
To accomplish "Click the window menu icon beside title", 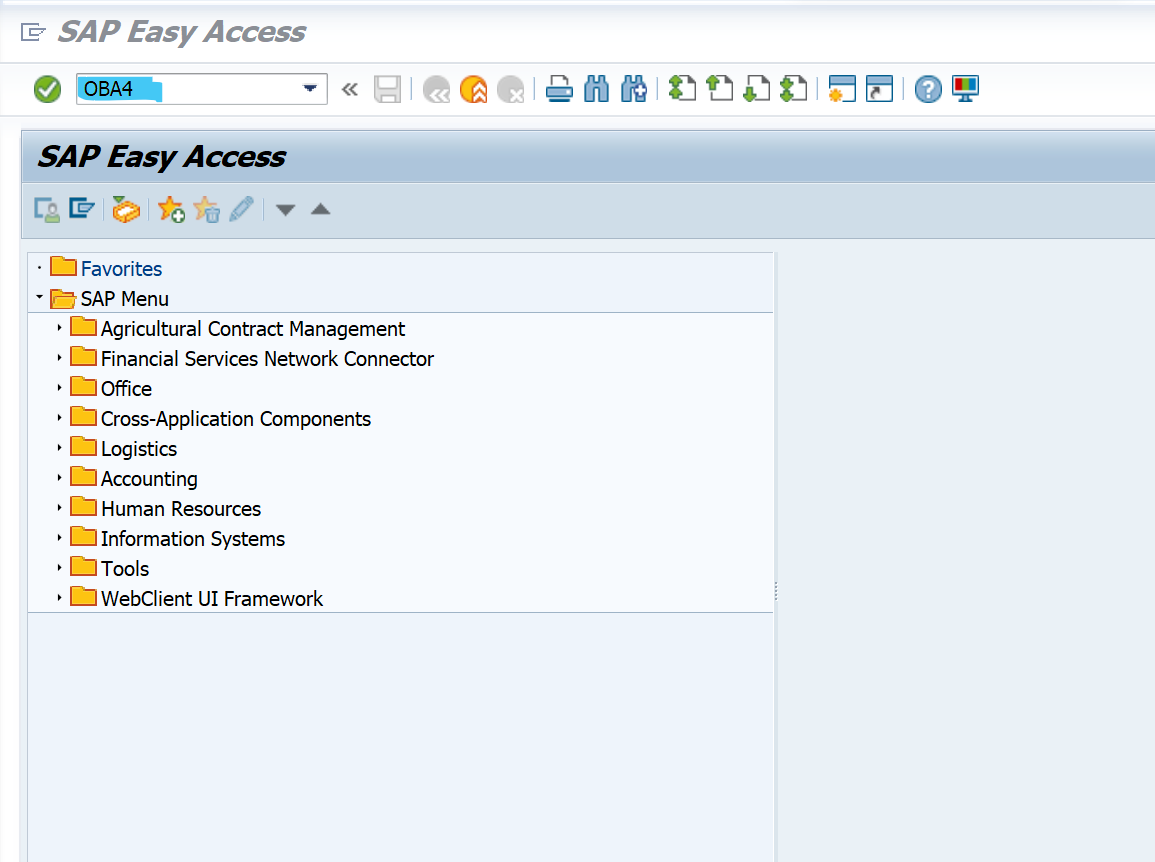I will (33, 32).
